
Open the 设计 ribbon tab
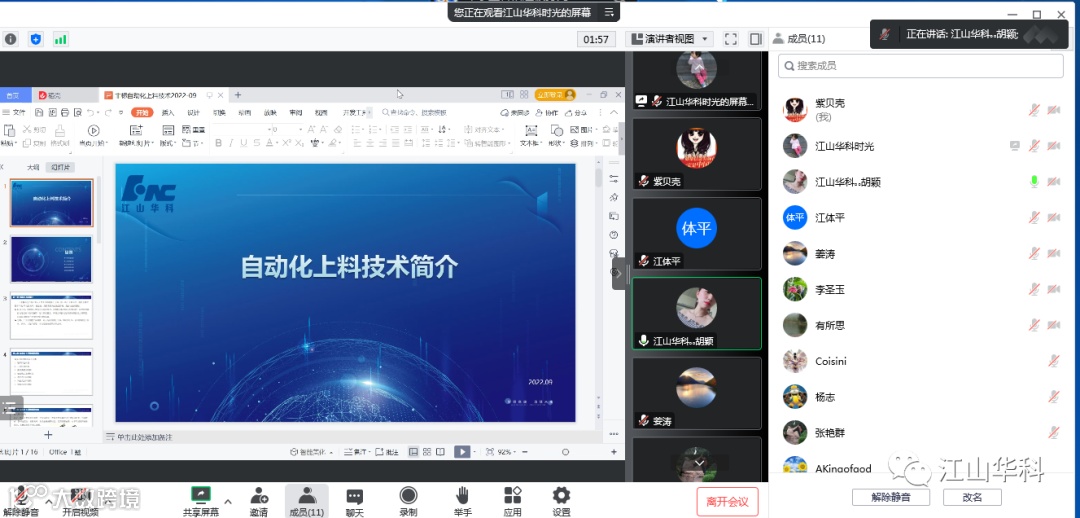(x=194, y=112)
